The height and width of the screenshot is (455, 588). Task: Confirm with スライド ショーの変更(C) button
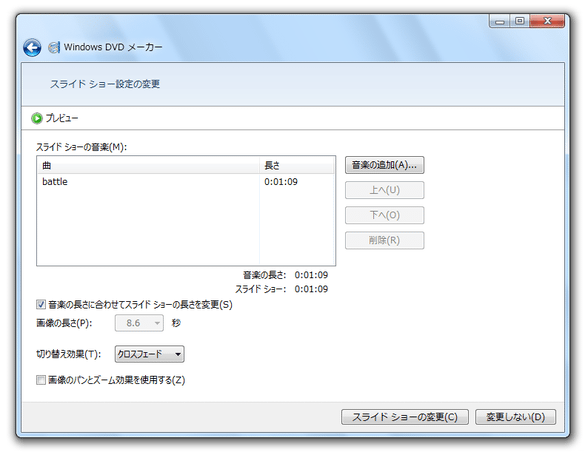pyautogui.click(x=405, y=417)
